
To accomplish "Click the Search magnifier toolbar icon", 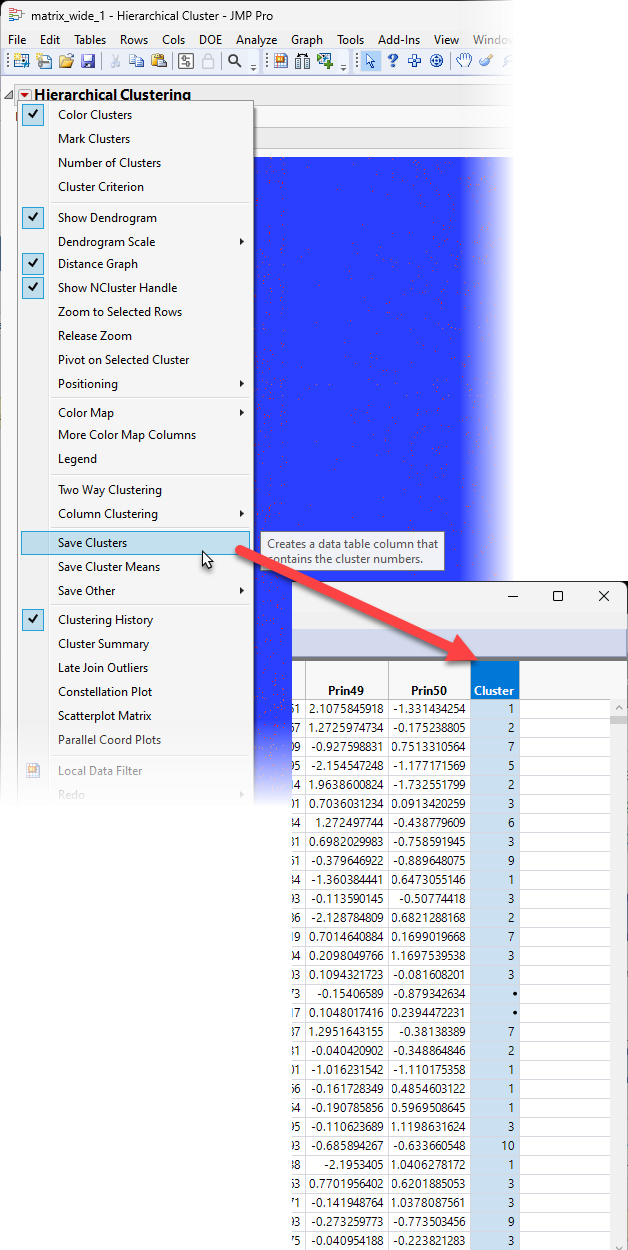I will tap(235, 61).
